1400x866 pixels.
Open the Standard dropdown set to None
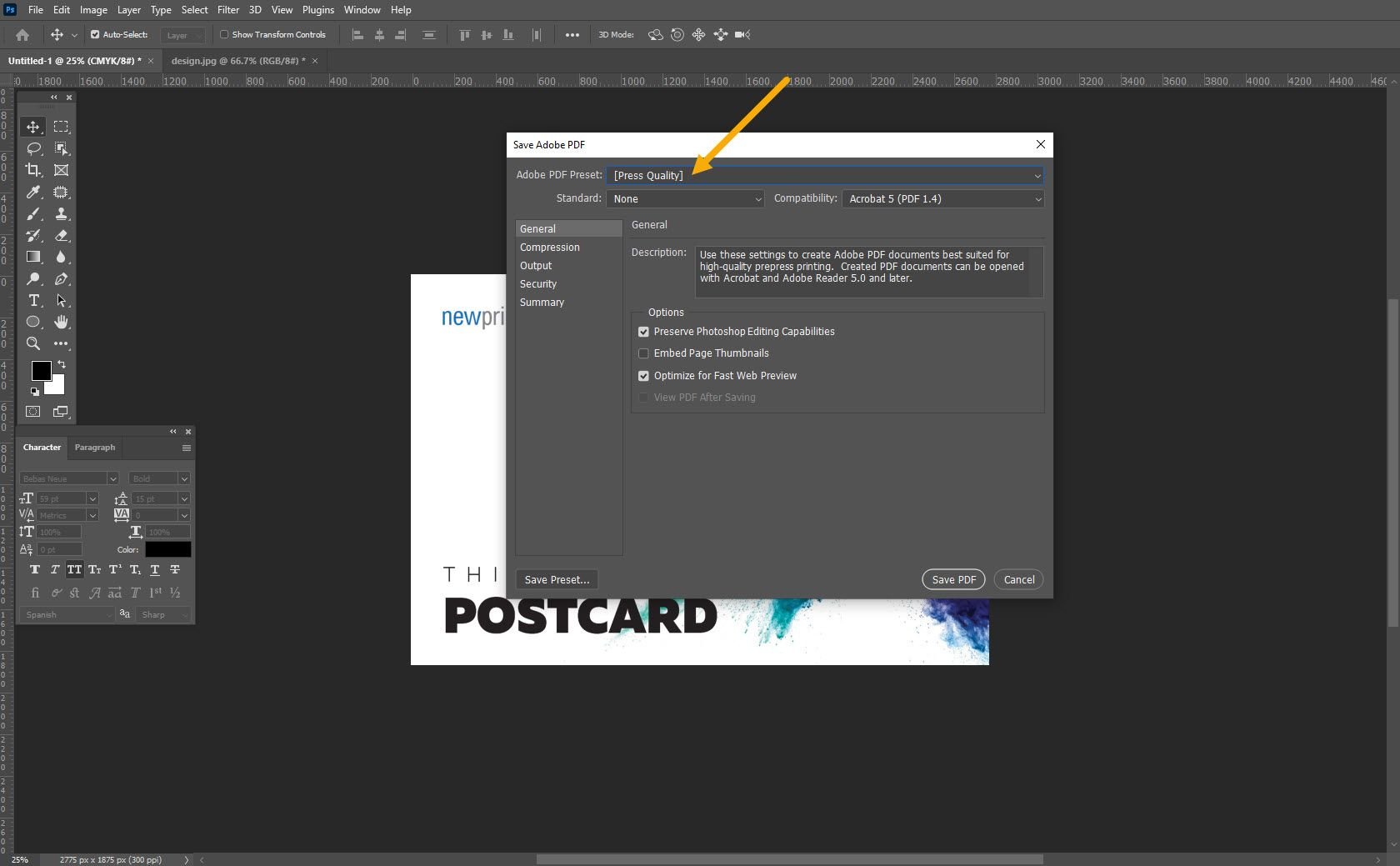(685, 199)
